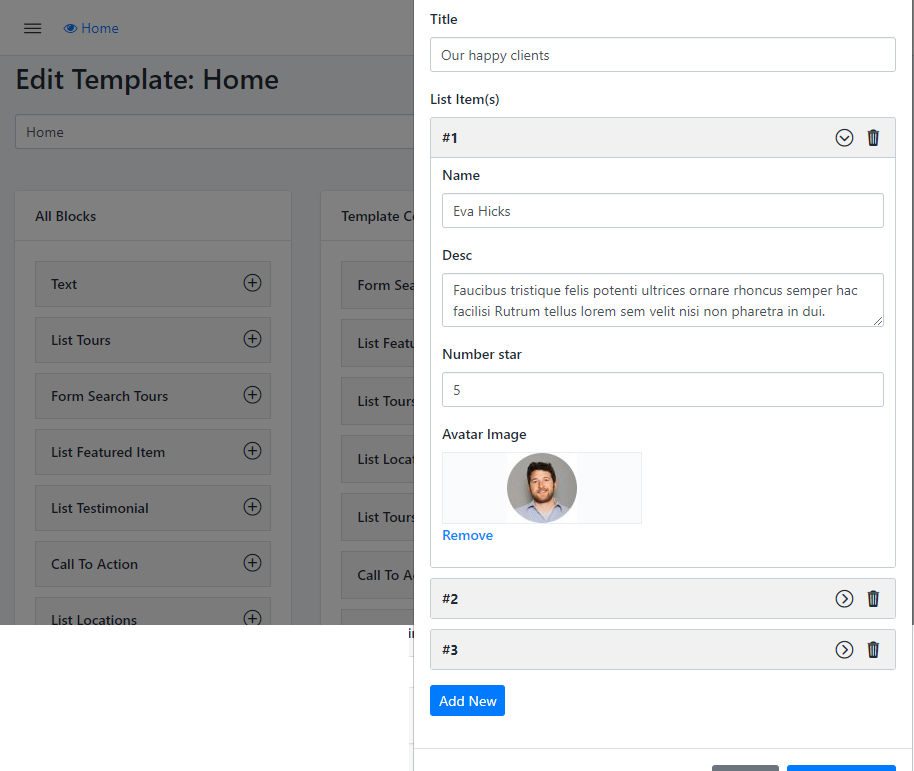Add the Call To Action block
Viewport: 914px width, 771px height.
pos(252,563)
